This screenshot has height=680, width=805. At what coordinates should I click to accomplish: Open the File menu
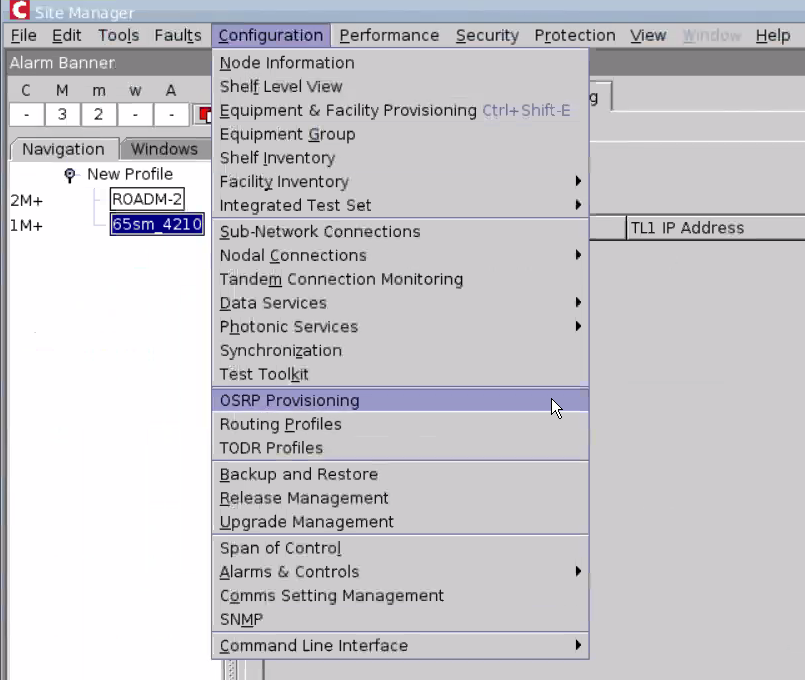tap(24, 35)
